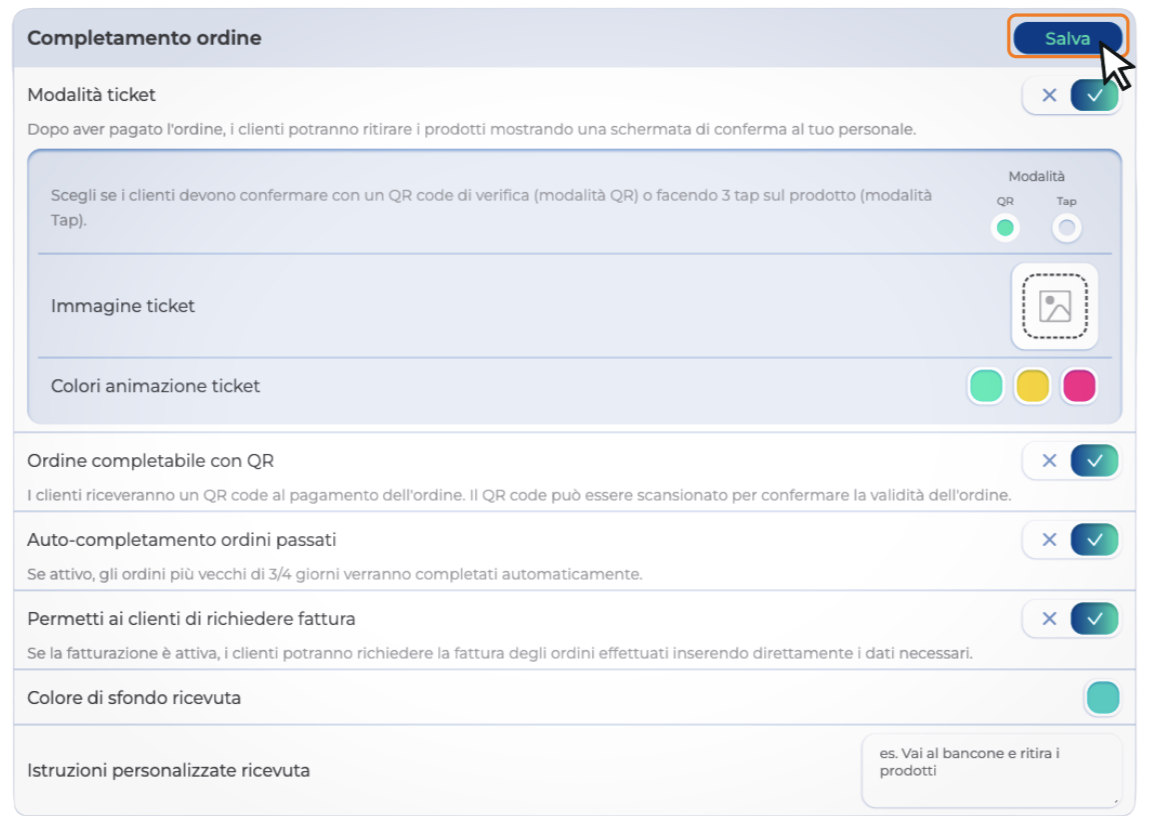Enable Modalità ticket with the checkmark icon
Screen dimensions: 1164x816
tap(1095, 96)
